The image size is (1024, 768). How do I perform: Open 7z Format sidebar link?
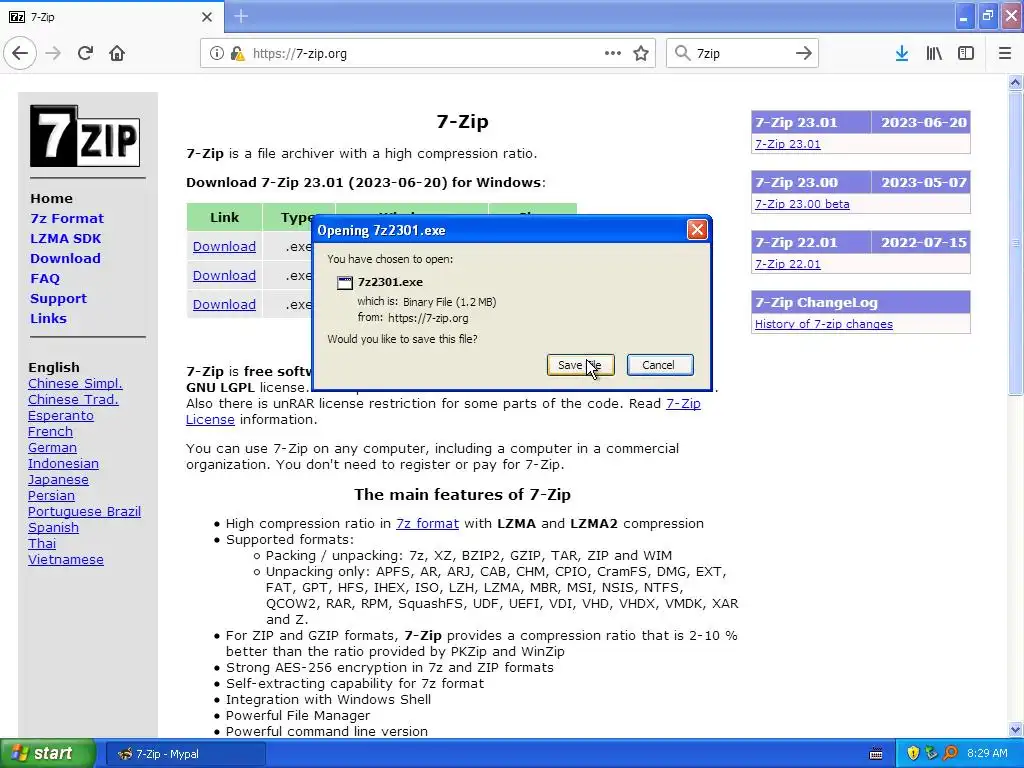click(67, 219)
